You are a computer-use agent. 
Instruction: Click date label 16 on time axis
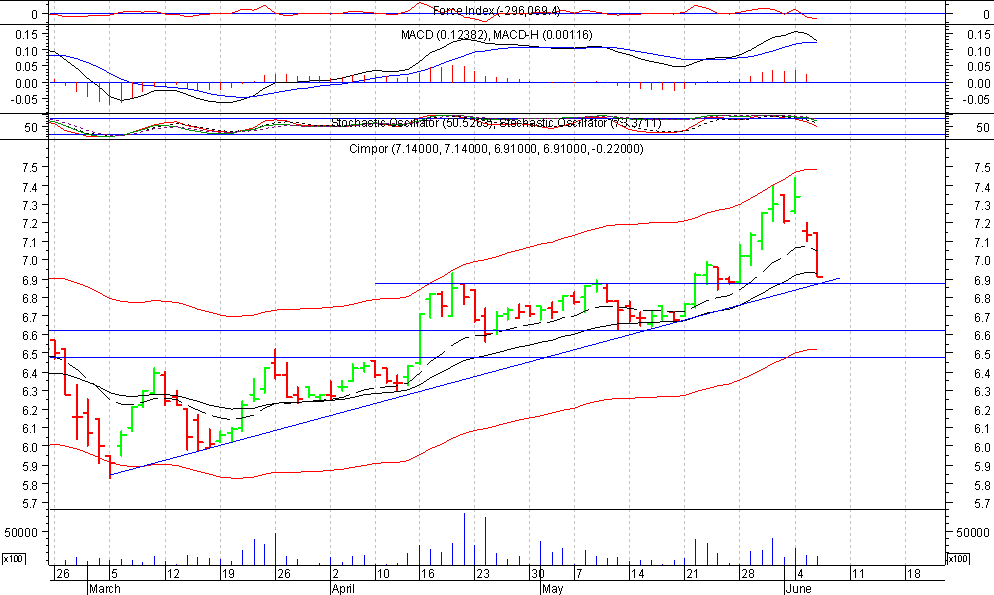[428, 573]
